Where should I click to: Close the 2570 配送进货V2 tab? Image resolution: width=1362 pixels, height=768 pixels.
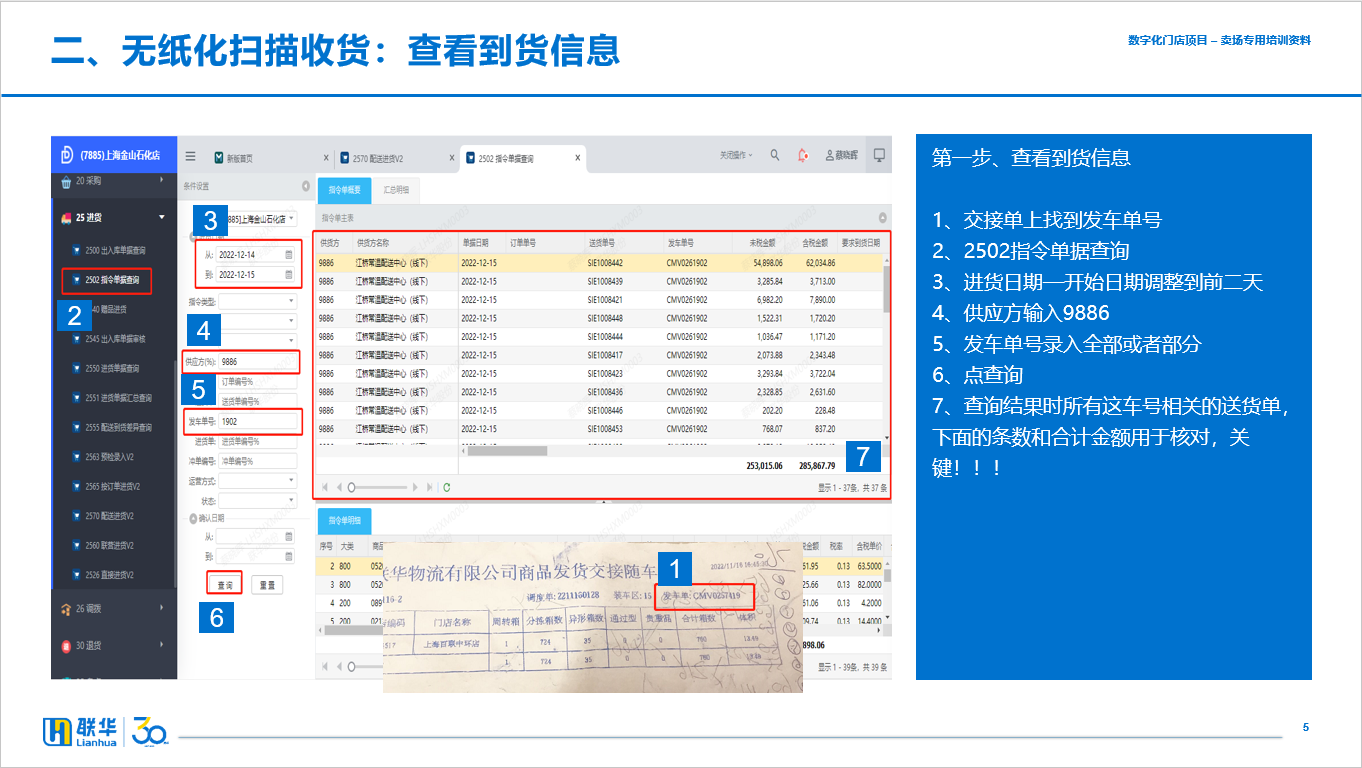[450, 158]
